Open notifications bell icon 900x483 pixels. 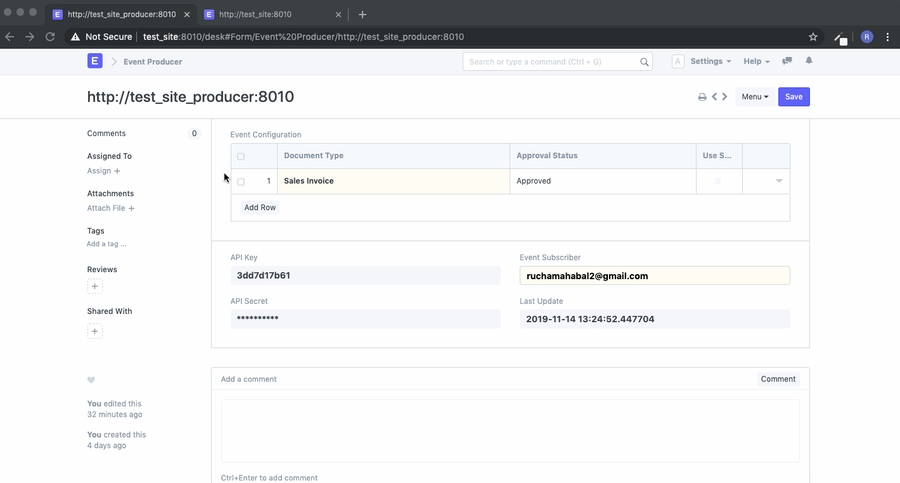click(x=809, y=61)
